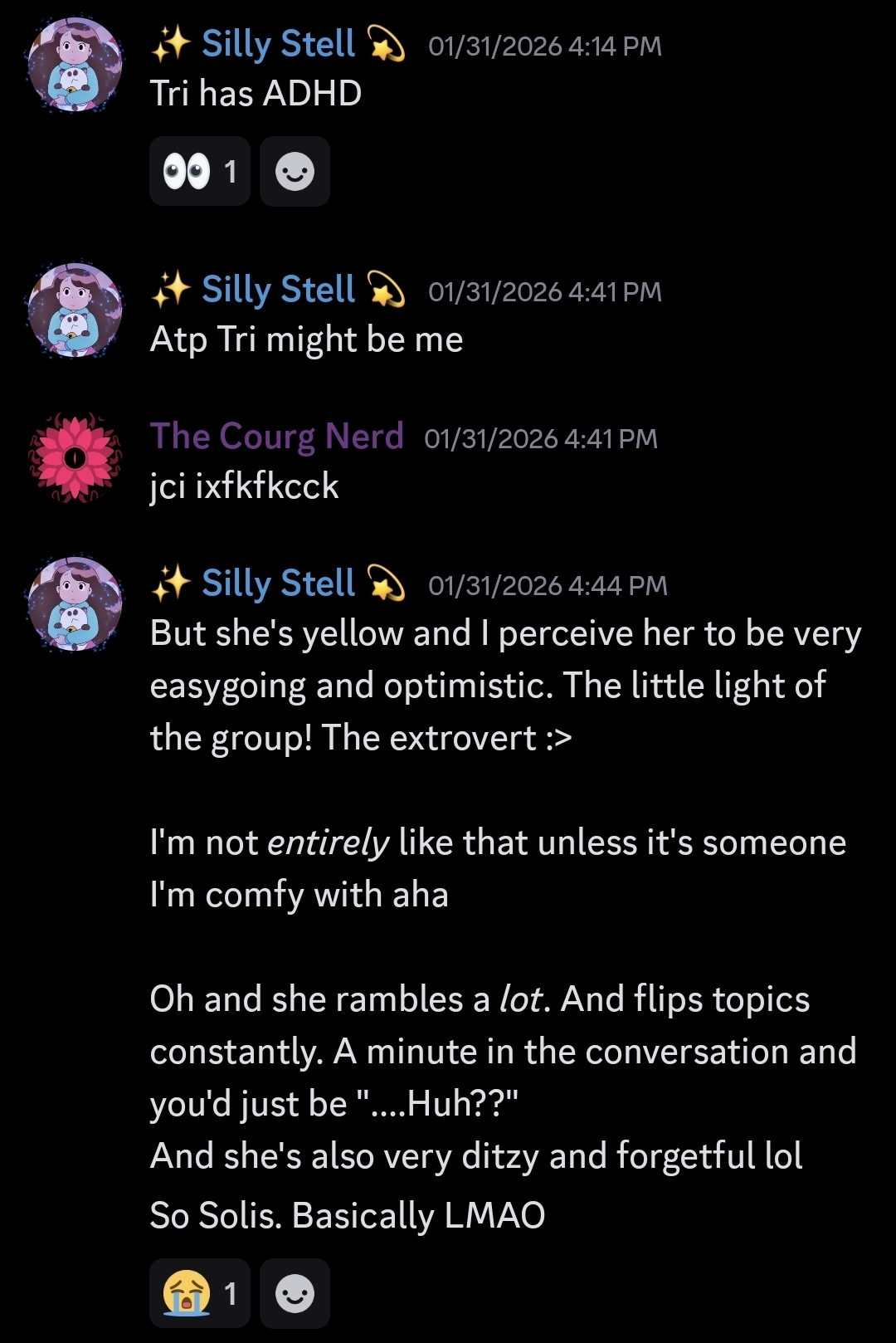Select the "Tri has ADHD" message text
Image resolution: width=896 pixels, height=1343 pixels.
256,94
